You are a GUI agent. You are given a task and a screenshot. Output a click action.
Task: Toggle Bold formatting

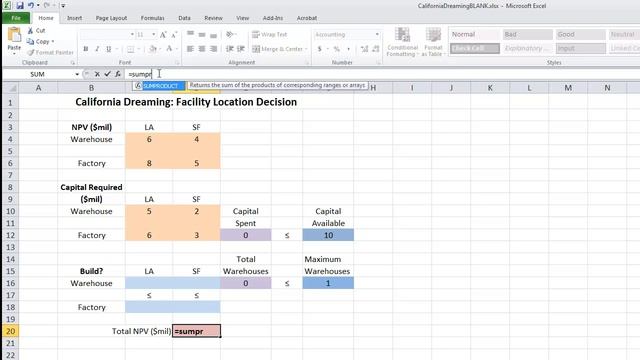tap(86, 49)
